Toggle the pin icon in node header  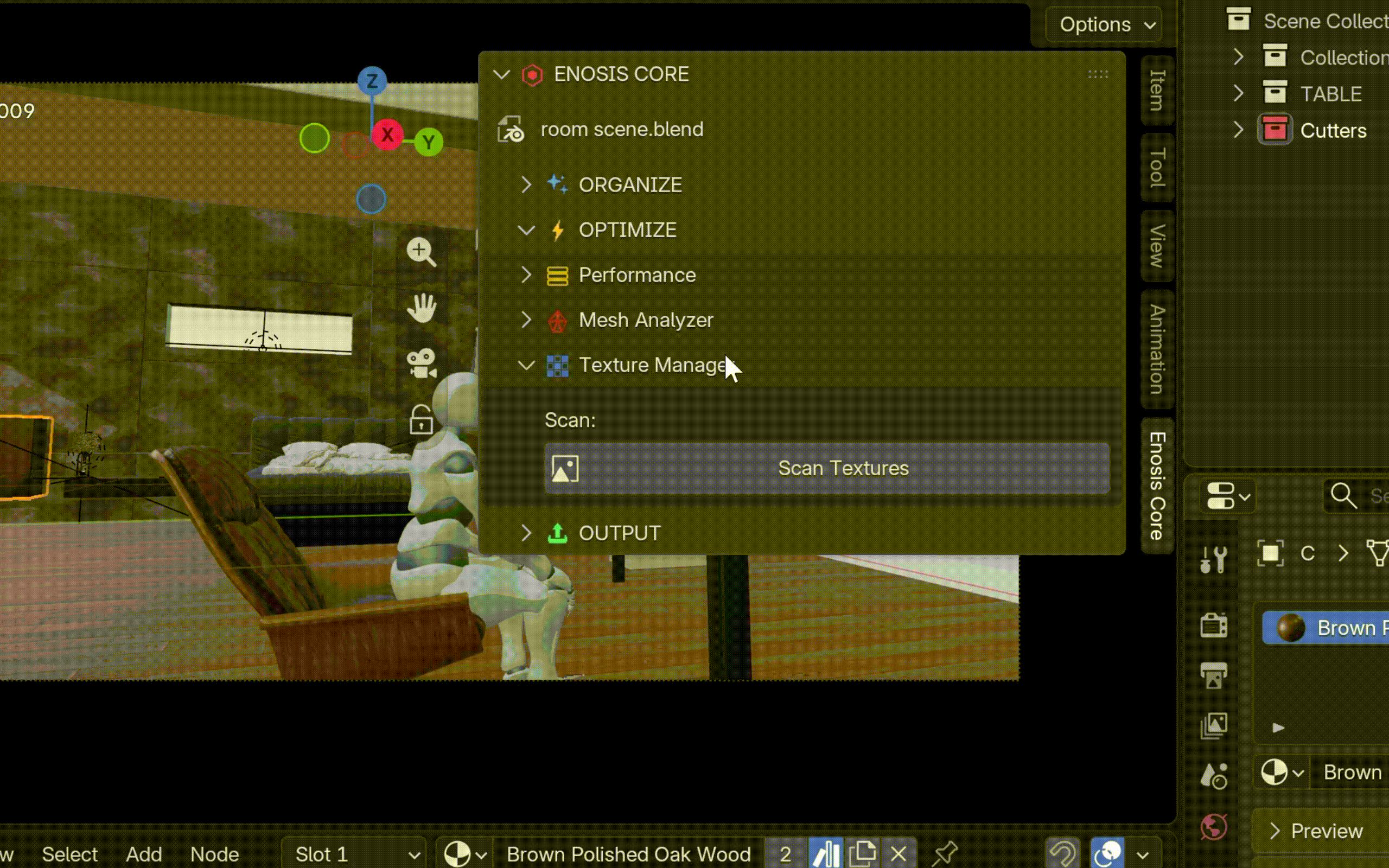tap(944, 854)
